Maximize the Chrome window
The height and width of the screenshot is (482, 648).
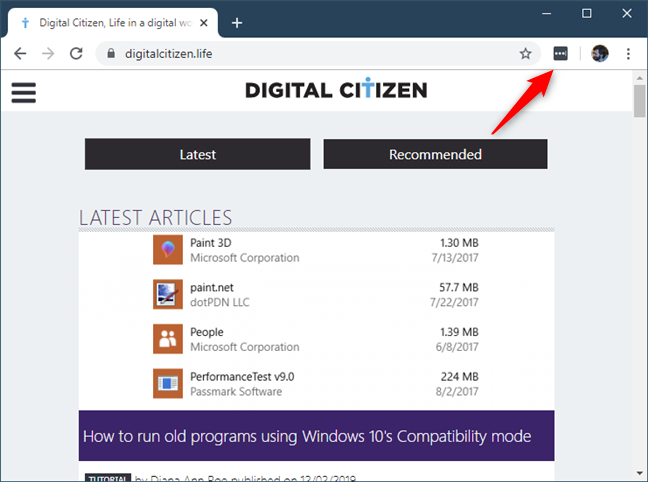pos(586,14)
